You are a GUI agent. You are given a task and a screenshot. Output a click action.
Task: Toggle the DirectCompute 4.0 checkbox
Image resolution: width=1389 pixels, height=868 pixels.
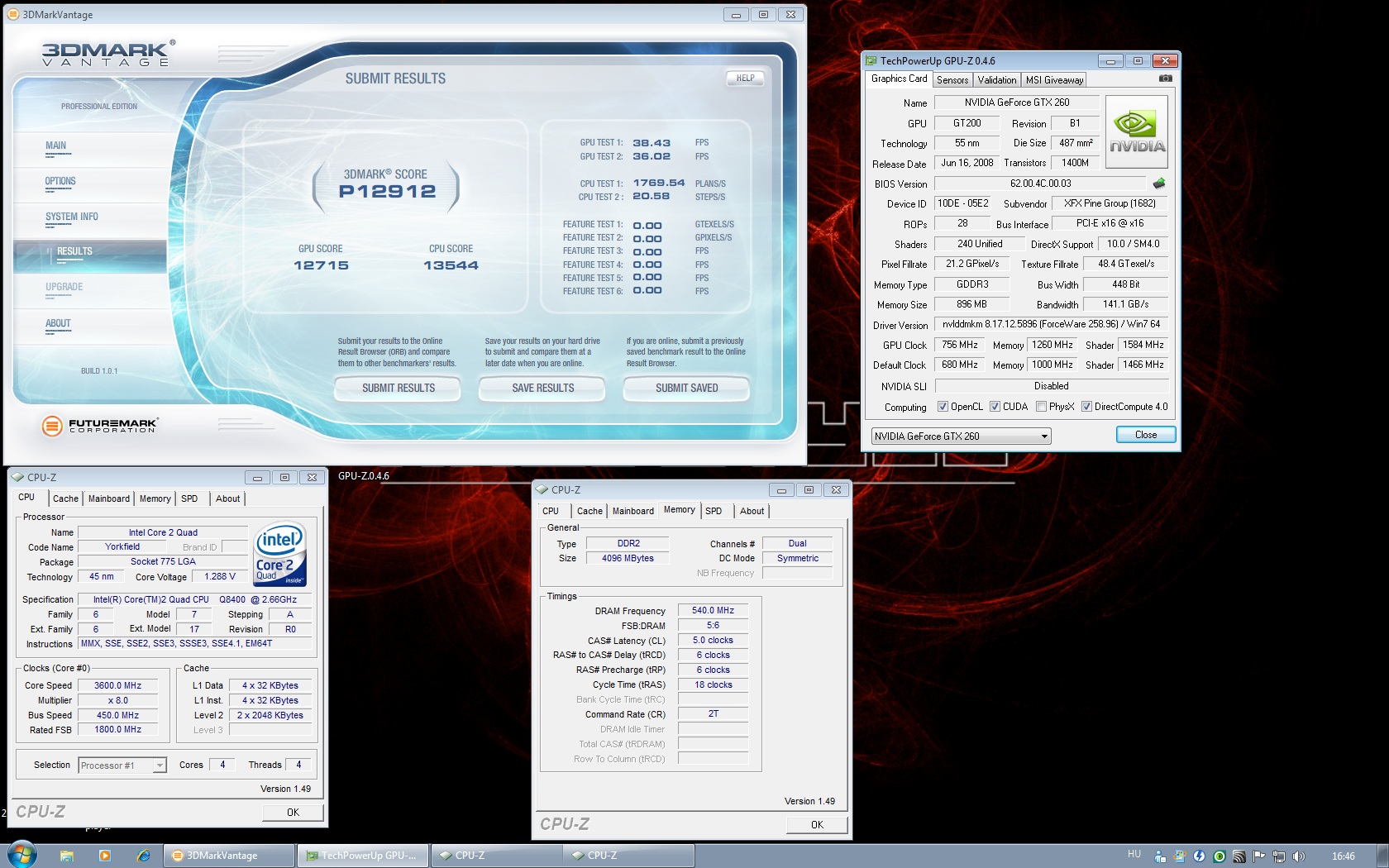point(1086,407)
